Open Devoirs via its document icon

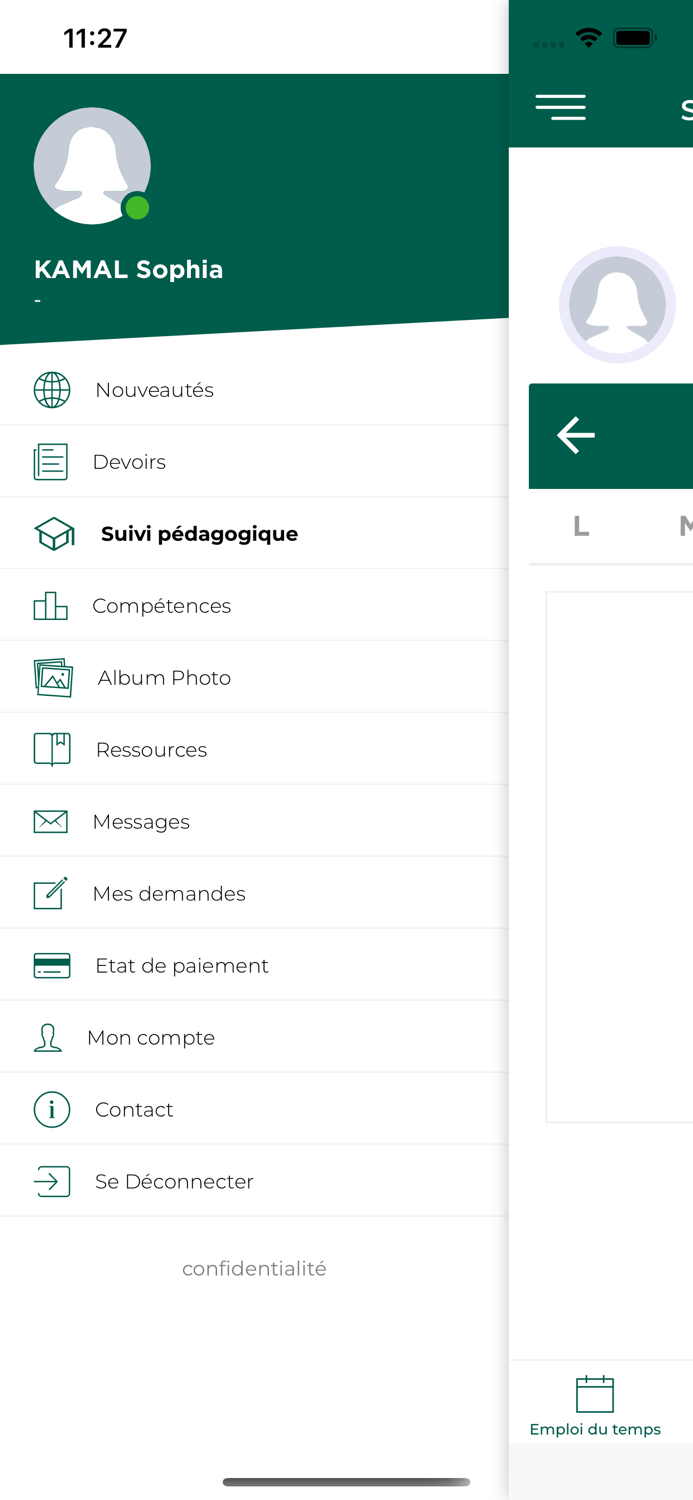point(51,462)
